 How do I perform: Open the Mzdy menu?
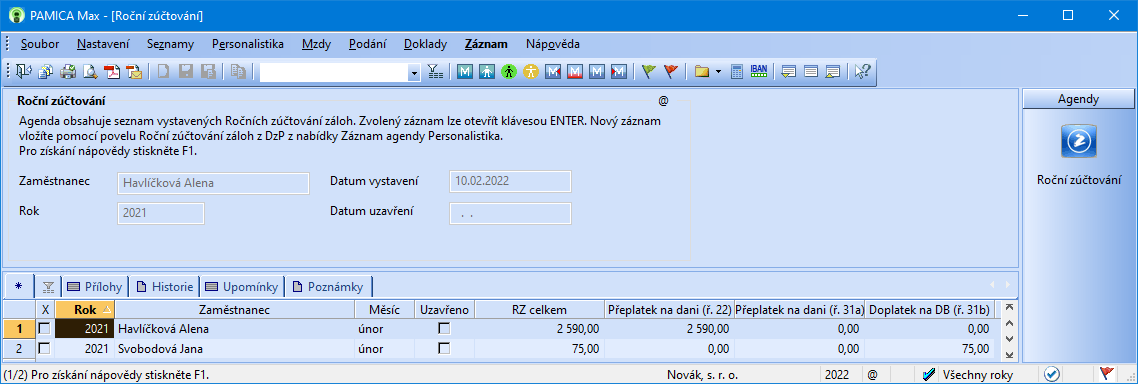point(316,44)
